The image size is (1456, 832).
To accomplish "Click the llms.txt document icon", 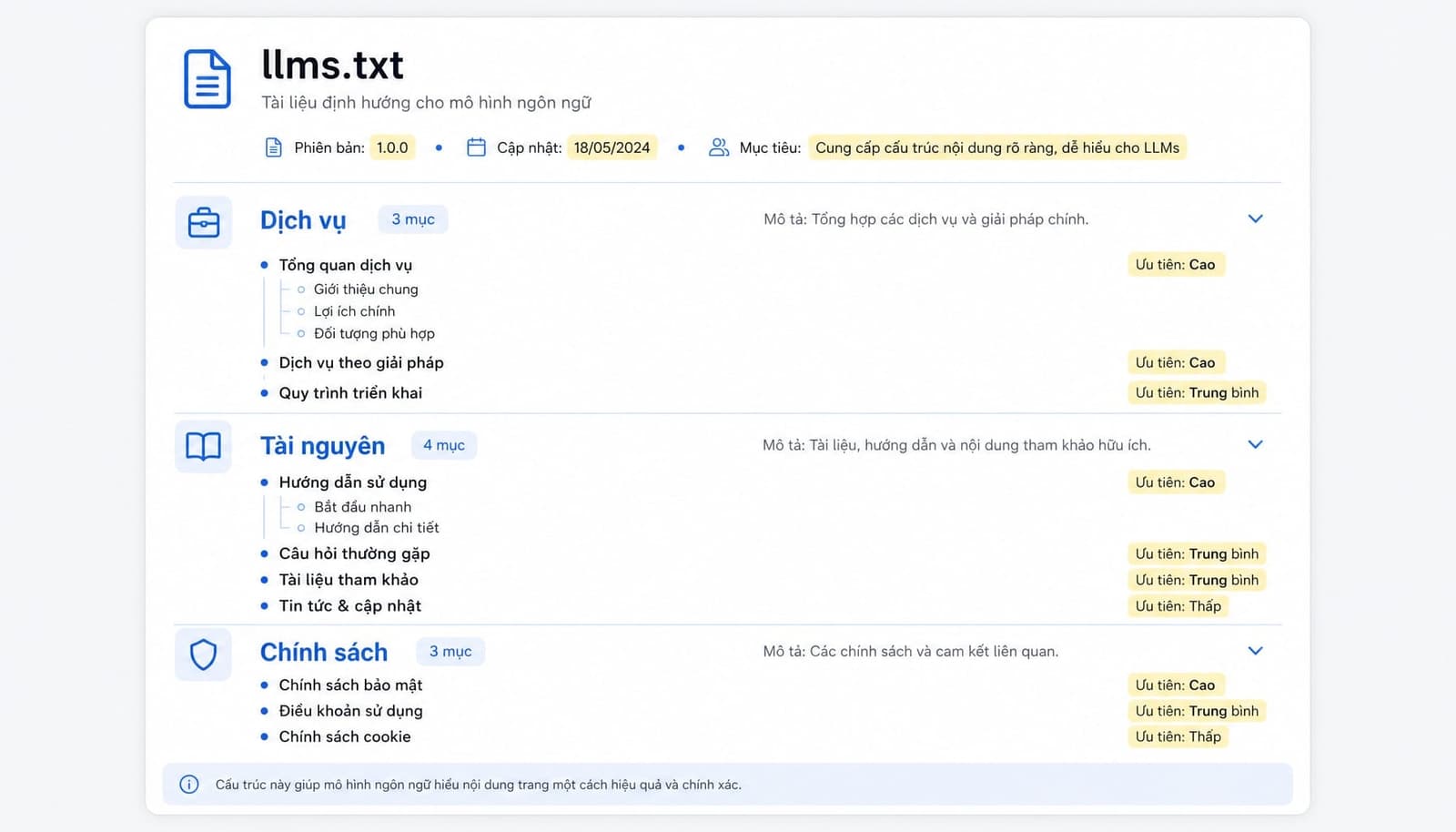I will [x=207, y=79].
